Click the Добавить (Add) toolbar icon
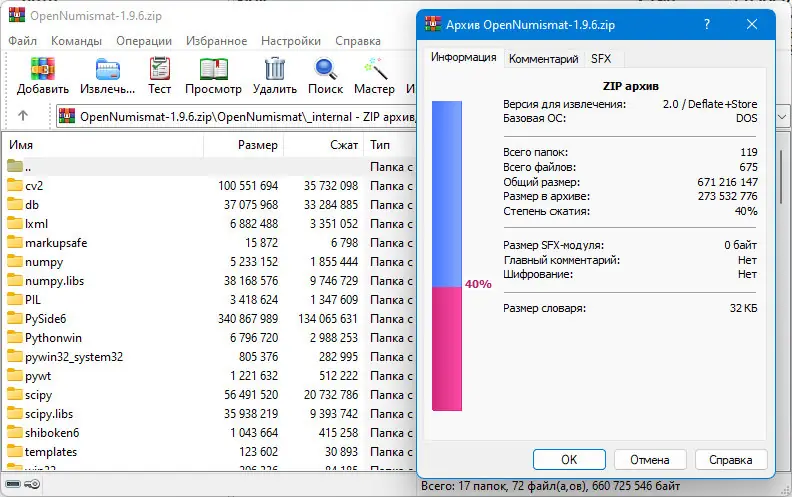792x497 pixels. (x=42, y=69)
